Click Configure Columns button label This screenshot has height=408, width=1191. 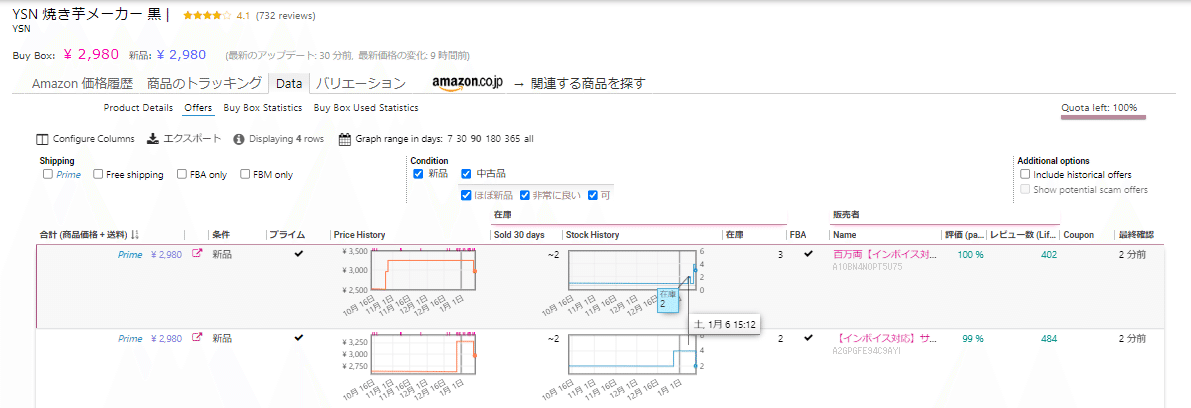pyautogui.click(x=93, y=139)
